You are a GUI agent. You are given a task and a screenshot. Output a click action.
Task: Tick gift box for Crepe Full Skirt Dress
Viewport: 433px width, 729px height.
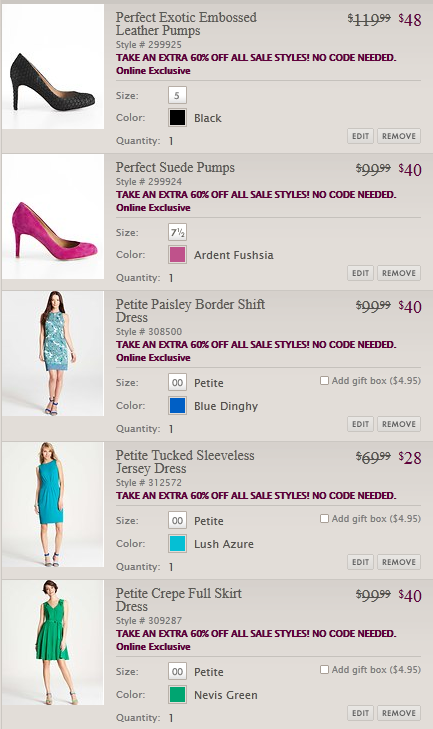[324, 669]
